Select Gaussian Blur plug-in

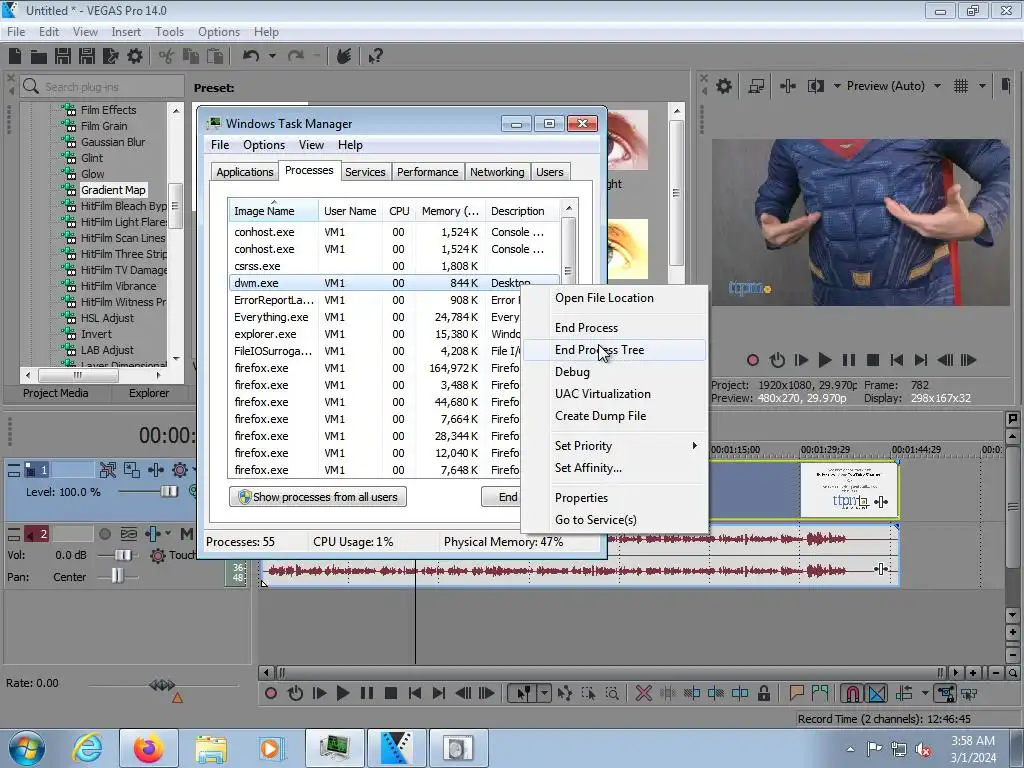click(113, 142)
